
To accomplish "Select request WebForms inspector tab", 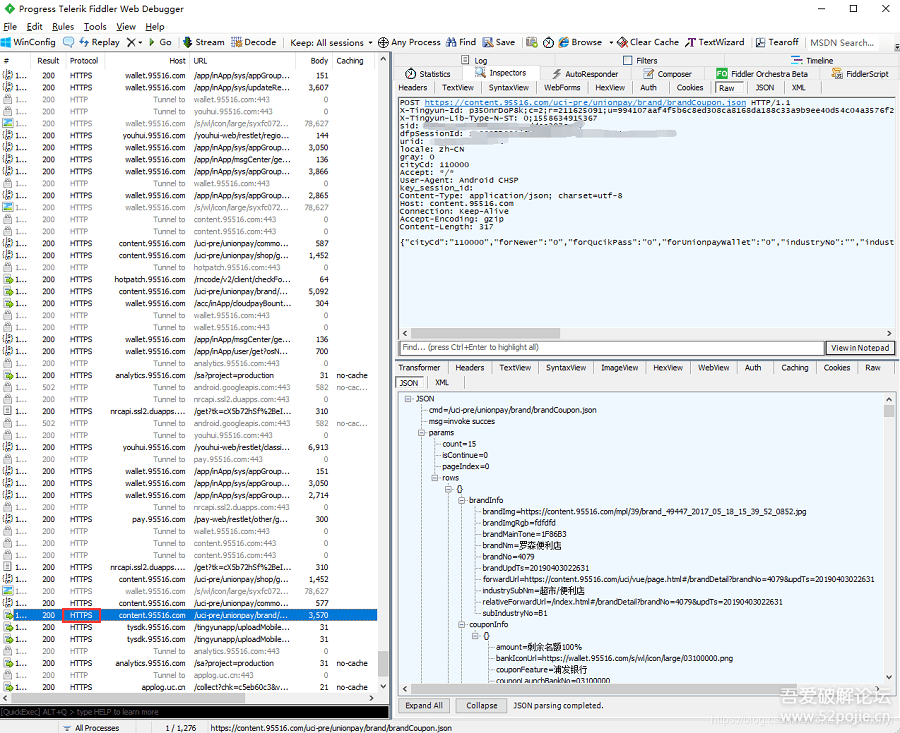I will click(562, 88).
